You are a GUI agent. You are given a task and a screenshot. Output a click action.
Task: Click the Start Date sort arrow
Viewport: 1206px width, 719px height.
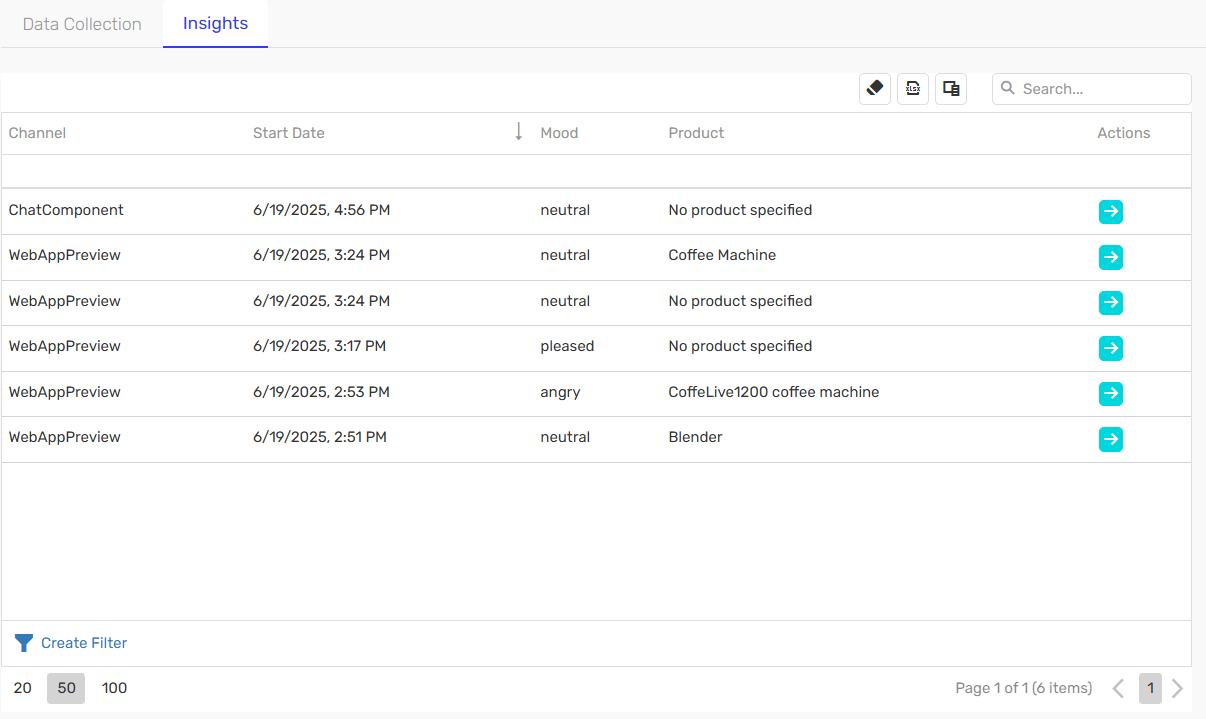click(x=518, y=132)
